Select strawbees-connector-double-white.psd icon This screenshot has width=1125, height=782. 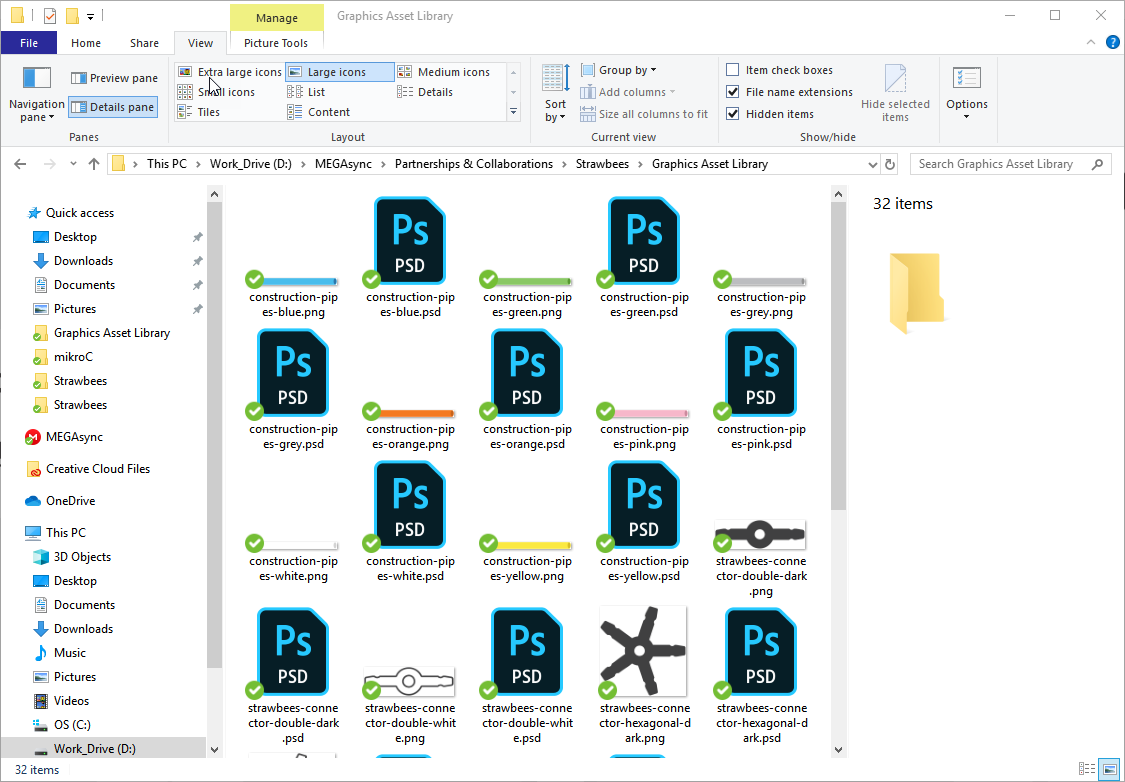(527, 652)
